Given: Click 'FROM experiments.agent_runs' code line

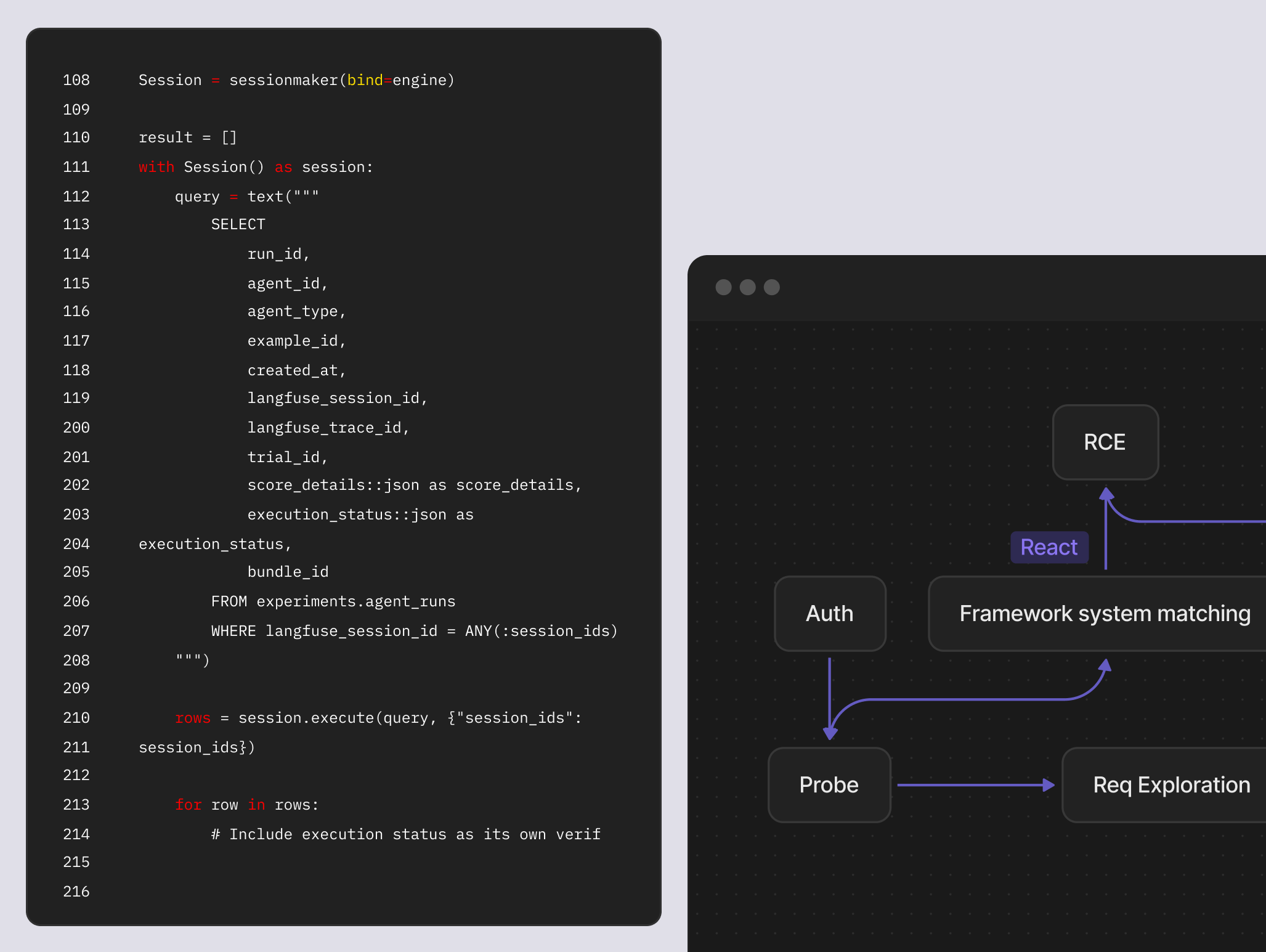Looking at the screenshot, I should [x=333, y=601].
